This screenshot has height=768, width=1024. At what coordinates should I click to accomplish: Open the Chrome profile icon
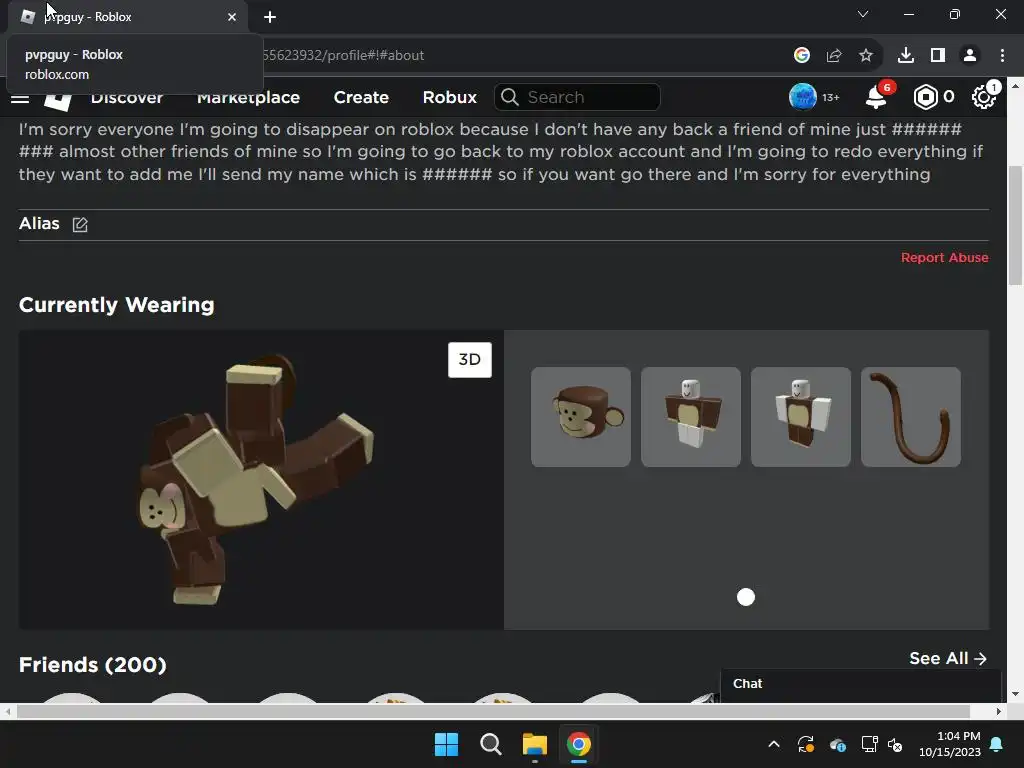pyautogui.click(x=970, y=56)
